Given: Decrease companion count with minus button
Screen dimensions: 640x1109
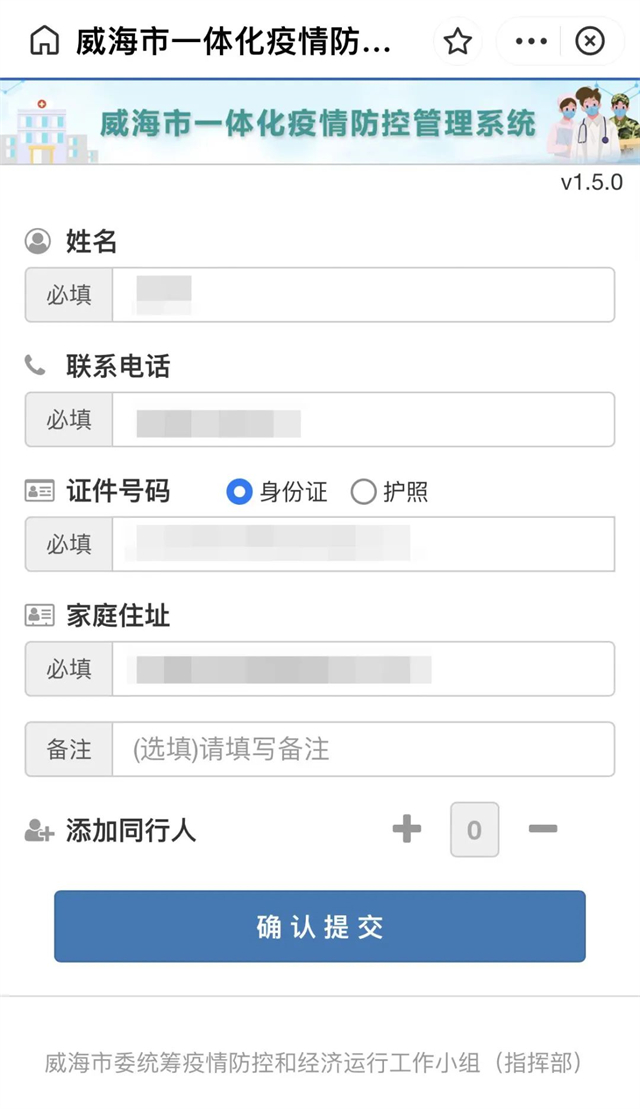Looking at the screenshot, I should pos(542,829).
